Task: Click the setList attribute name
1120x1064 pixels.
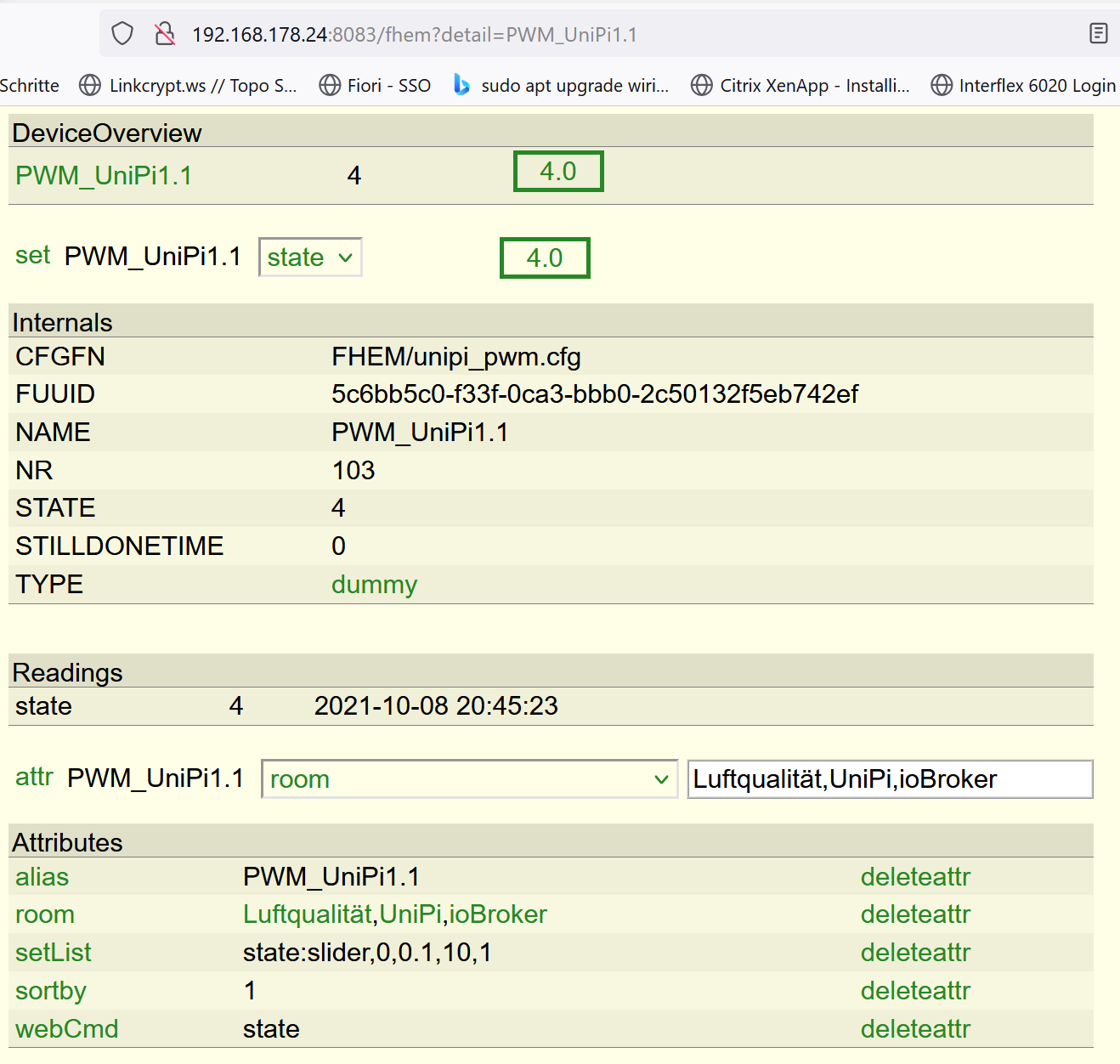Action: pos(53,953)
